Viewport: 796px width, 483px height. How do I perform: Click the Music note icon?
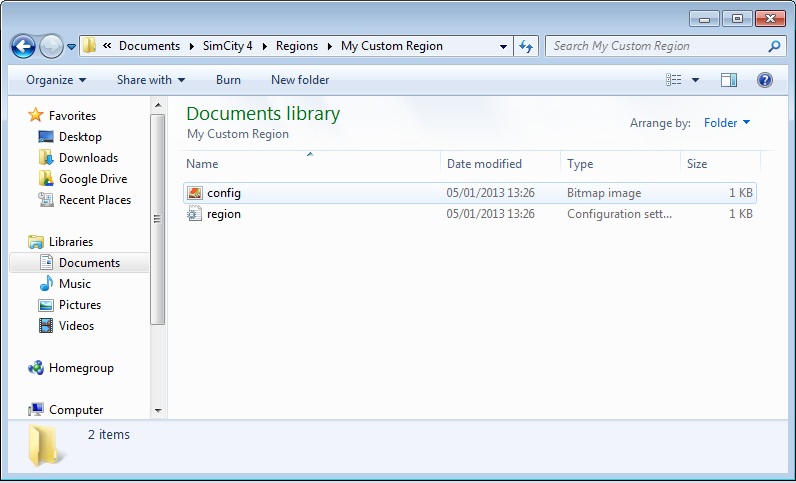coord(46,283)
